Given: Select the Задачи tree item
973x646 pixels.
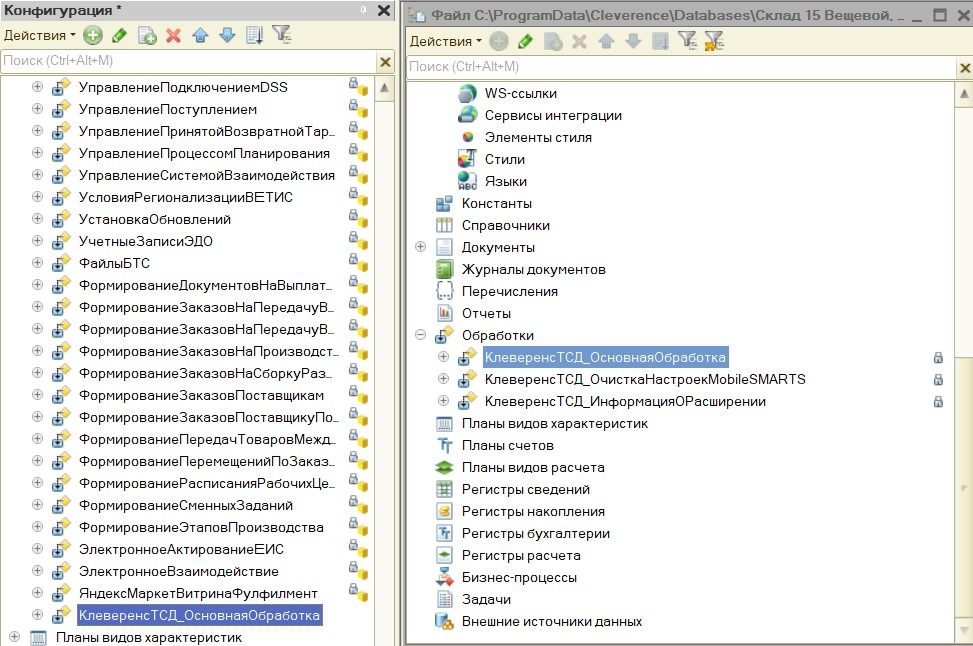Looking at the screenshot, I should [x=486, y=599].
